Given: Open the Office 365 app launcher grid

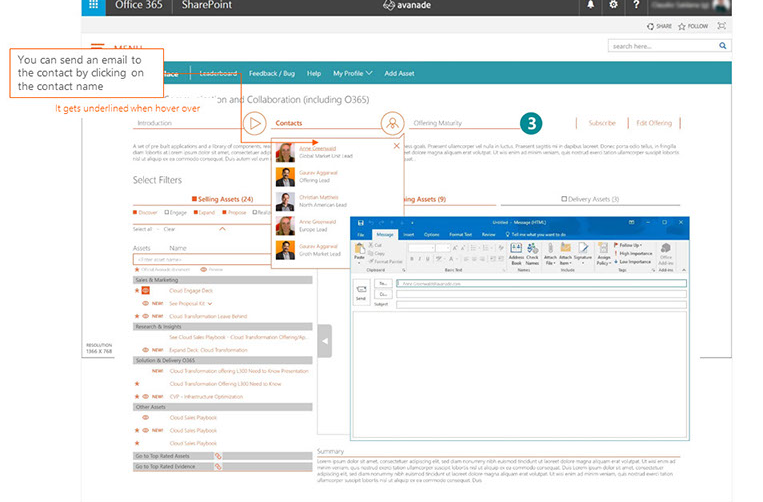Looking at the screenshot, I should coord(94,6).
